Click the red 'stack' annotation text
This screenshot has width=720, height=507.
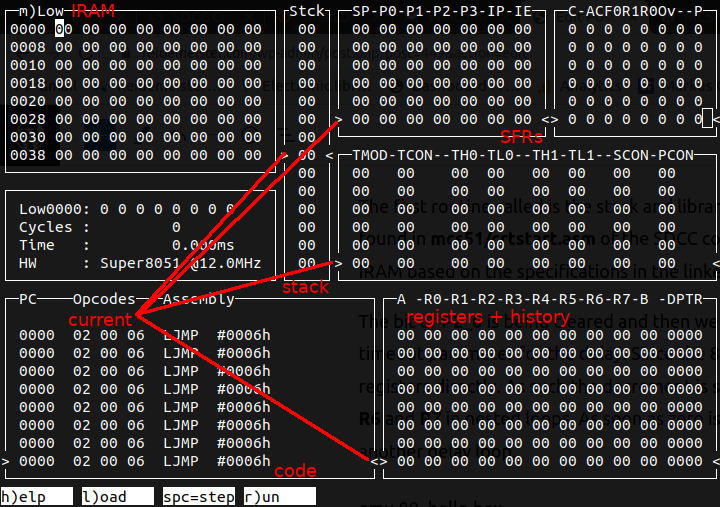[304, 287]
